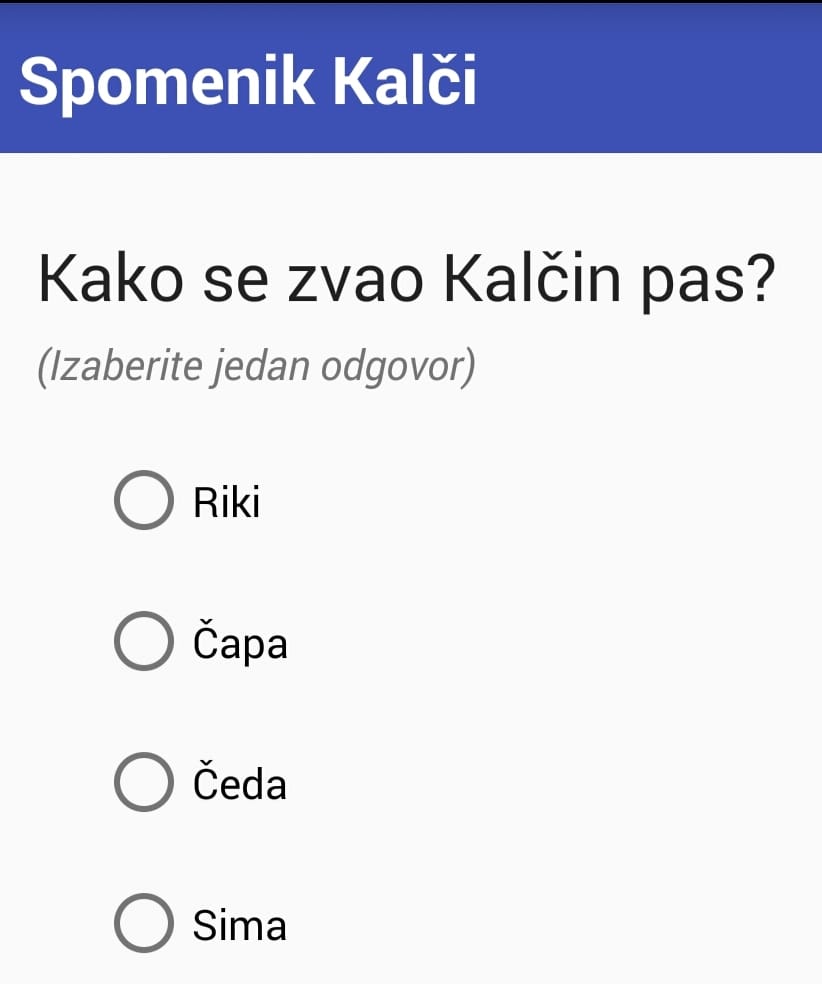
Task: Click the answer label Čapa
Action: pyautogui.click(x=240, y=643)
